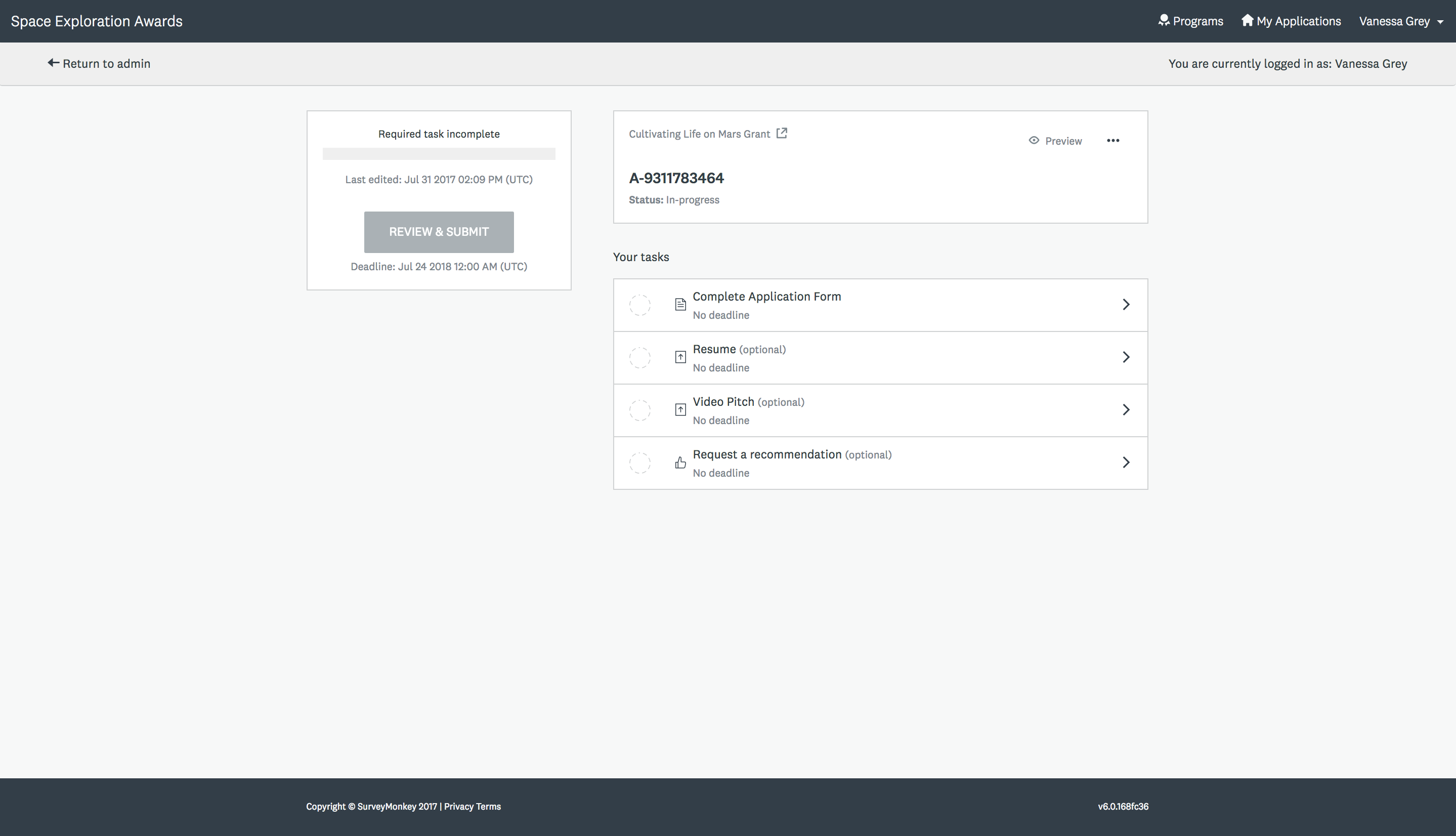Click the Resume task status circle

[639, 358]
